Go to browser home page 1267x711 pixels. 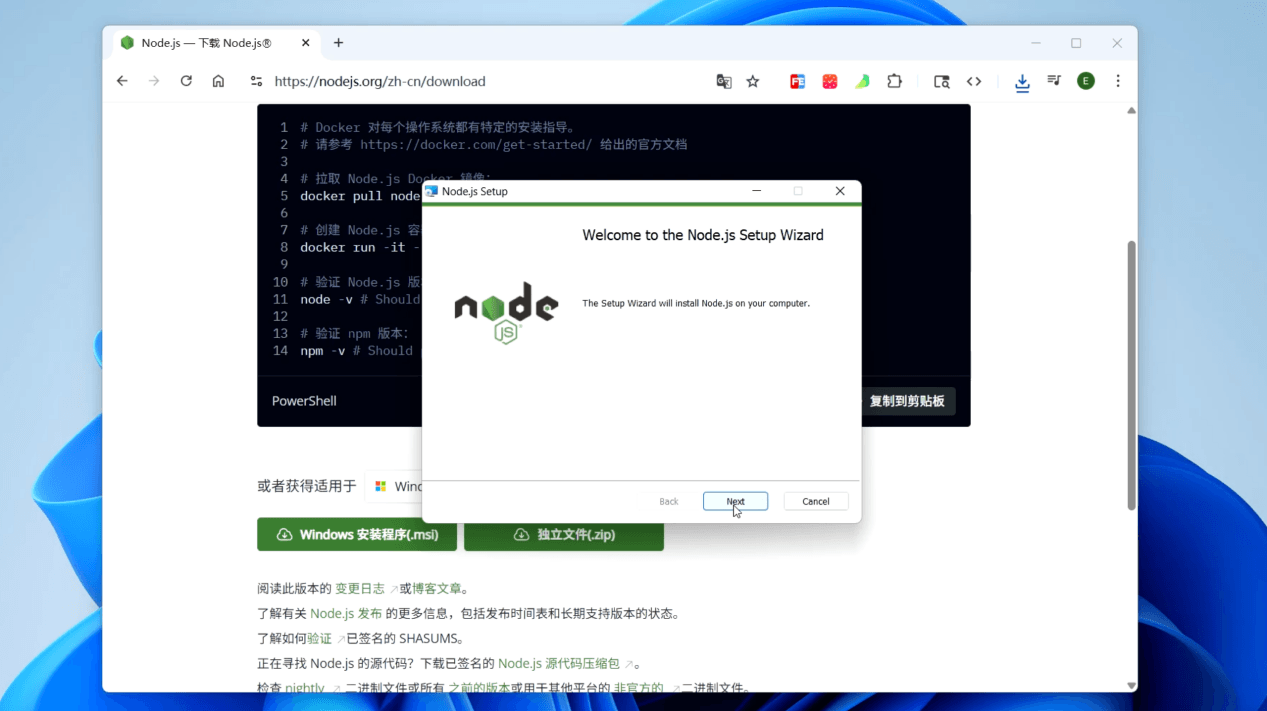tap(218, 82)
